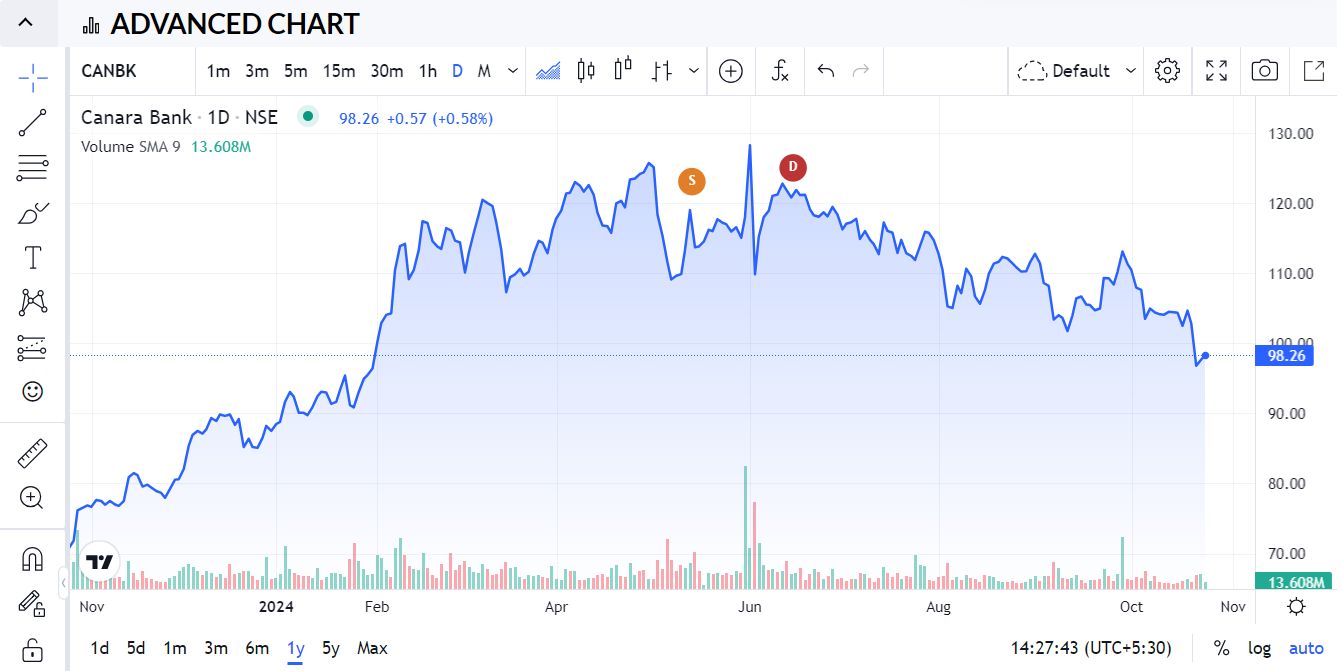This screenshot has width=1342, height=672.
Task: Select the brush drawing tool
Action: [x=32, y=213]
